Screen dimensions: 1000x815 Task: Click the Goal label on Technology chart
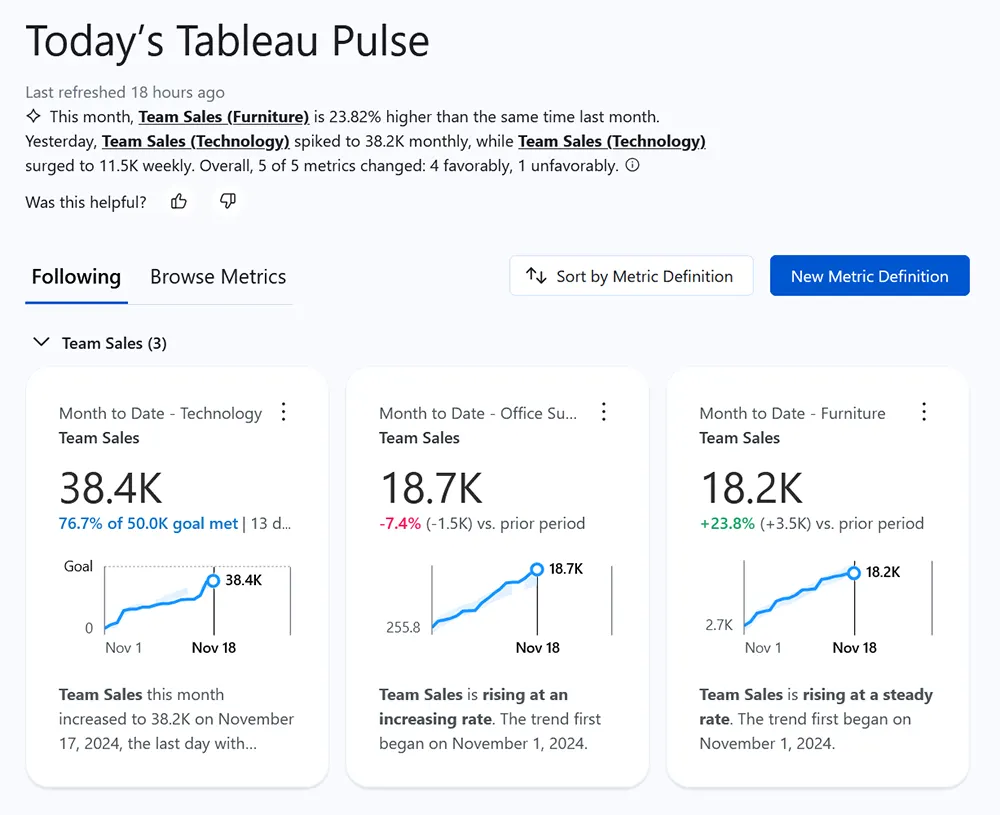click(x=78, y=566)
